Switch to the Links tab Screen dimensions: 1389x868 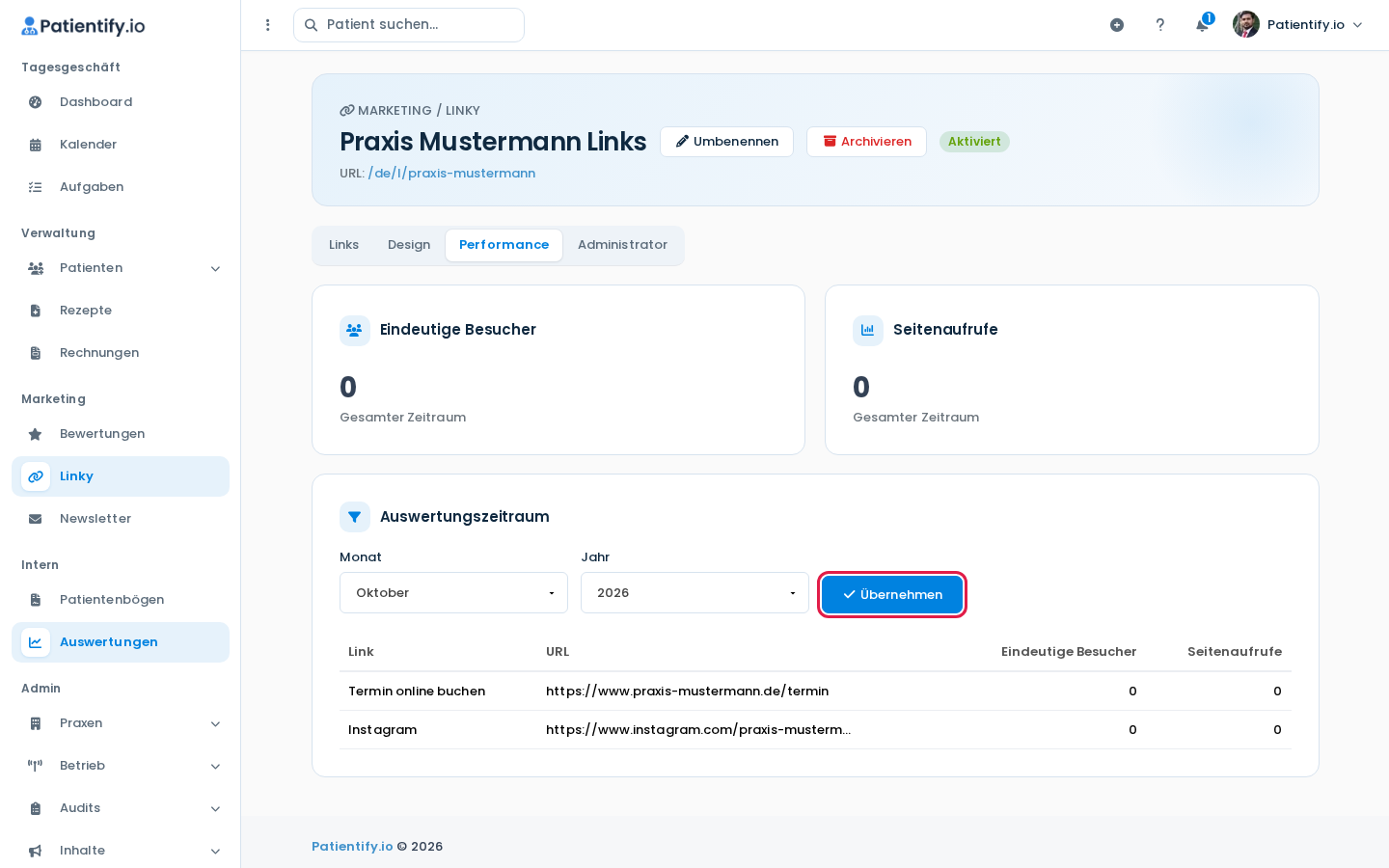343,245
